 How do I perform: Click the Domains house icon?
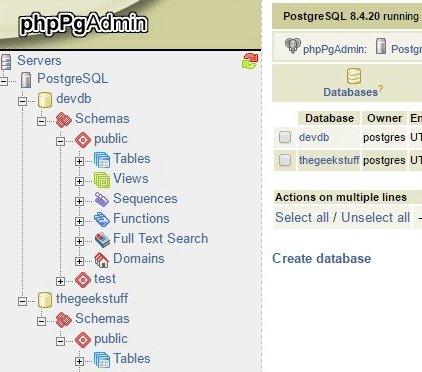(102, 260)
